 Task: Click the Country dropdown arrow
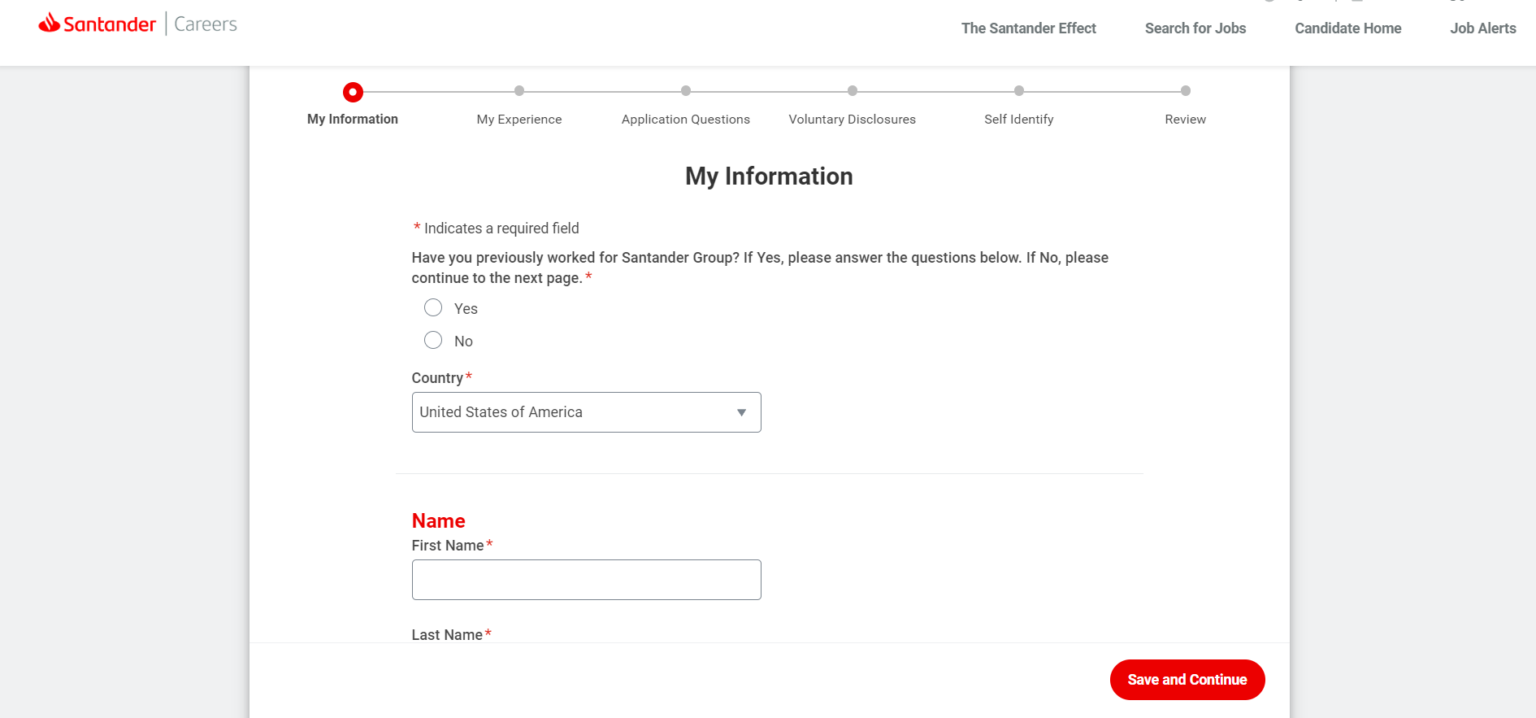coord(741,412)
